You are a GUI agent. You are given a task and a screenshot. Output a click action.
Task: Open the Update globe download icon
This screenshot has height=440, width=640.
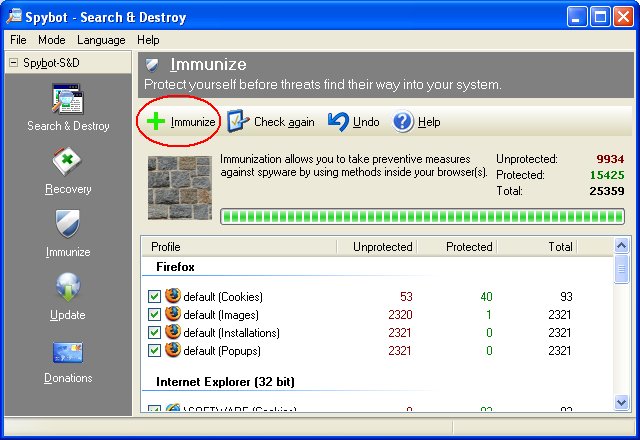click(68, 287)
